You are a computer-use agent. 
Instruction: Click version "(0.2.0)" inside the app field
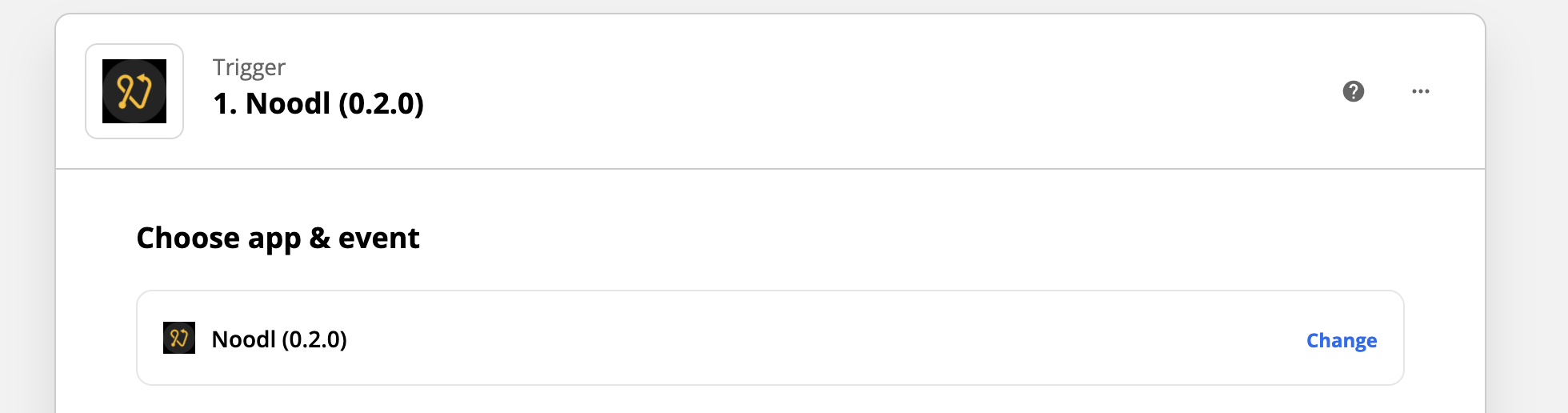click(314, 339)
